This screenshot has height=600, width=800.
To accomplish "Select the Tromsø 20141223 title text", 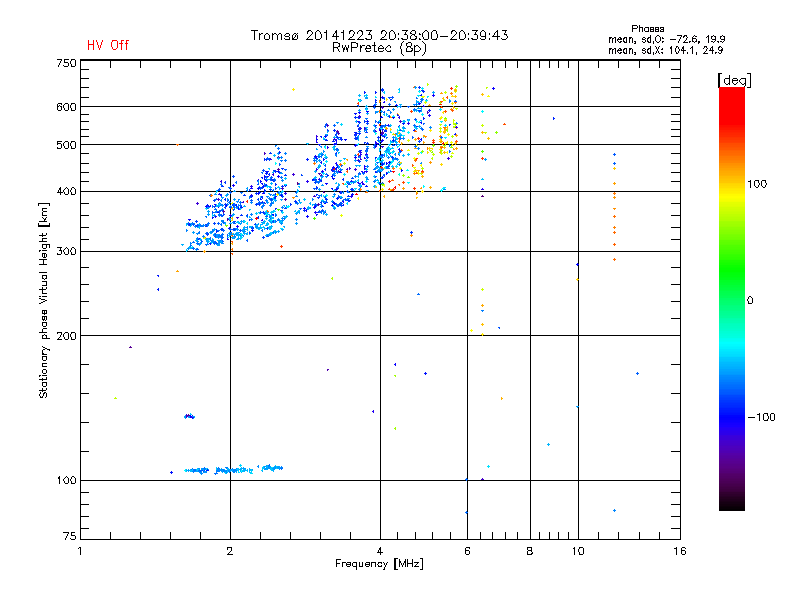I will coord(380,35).
